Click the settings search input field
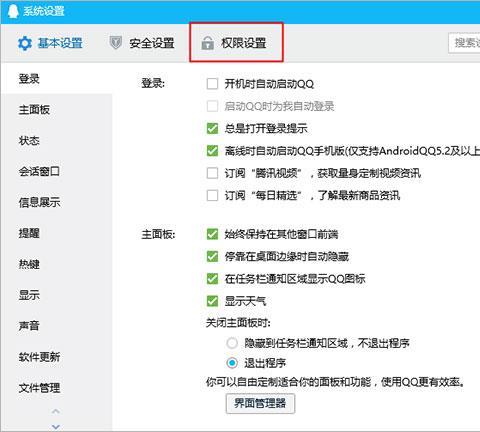 click(x=464, y=43)
